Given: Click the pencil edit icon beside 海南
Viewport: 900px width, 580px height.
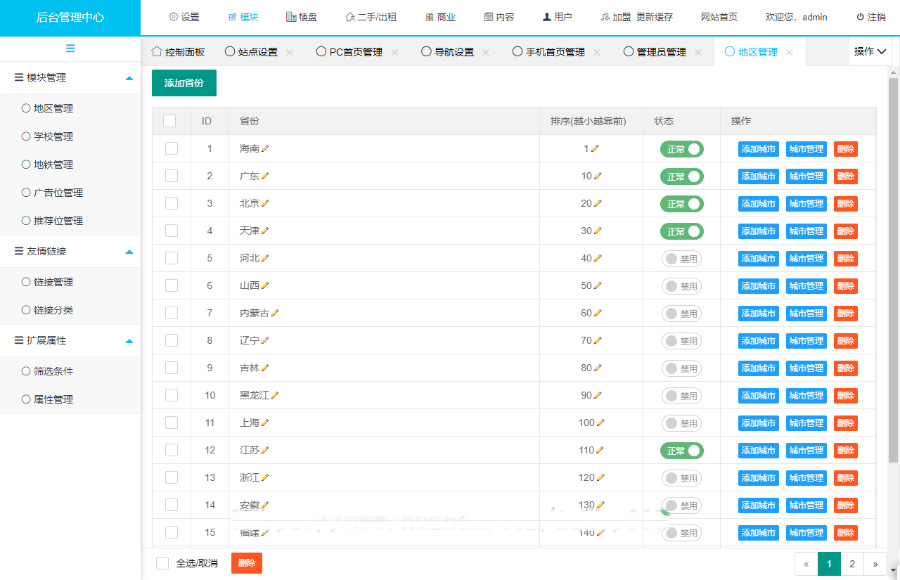Looking at the screenshot, I should tap(266, 149).
